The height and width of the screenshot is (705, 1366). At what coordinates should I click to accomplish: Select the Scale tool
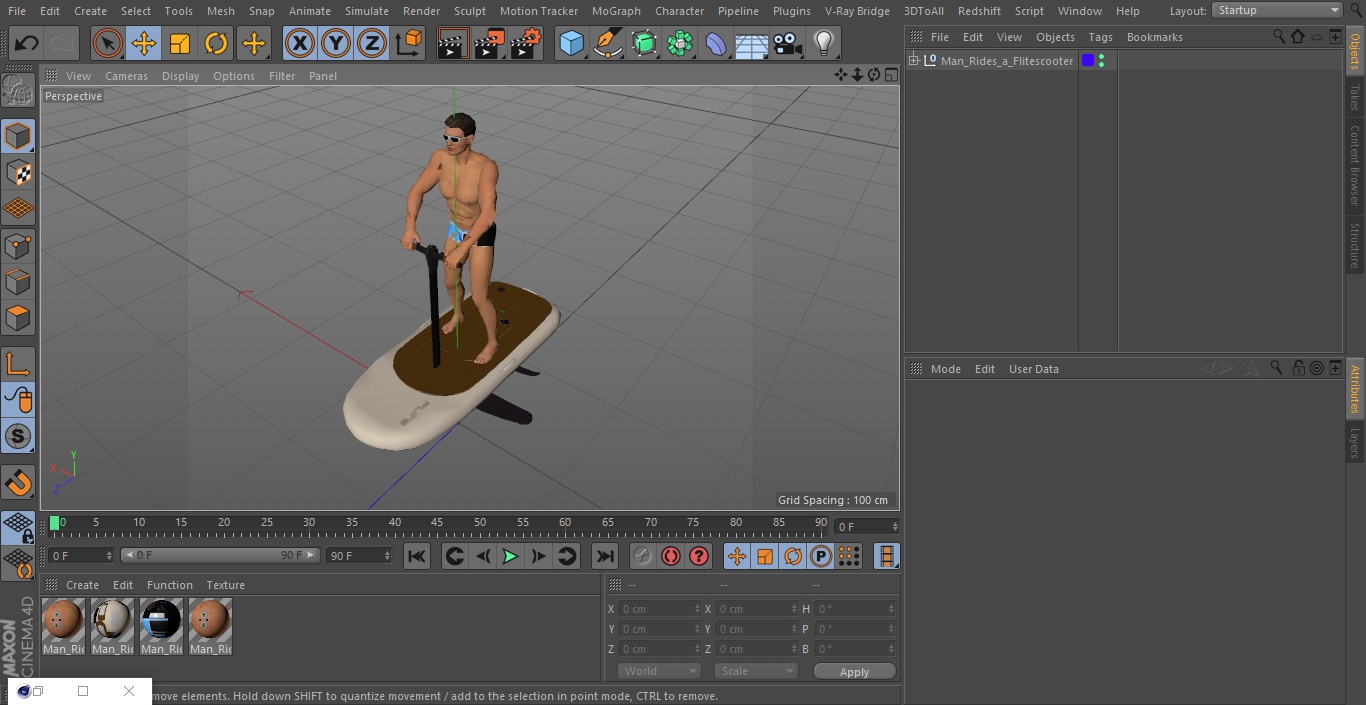(x=180, y=43)
